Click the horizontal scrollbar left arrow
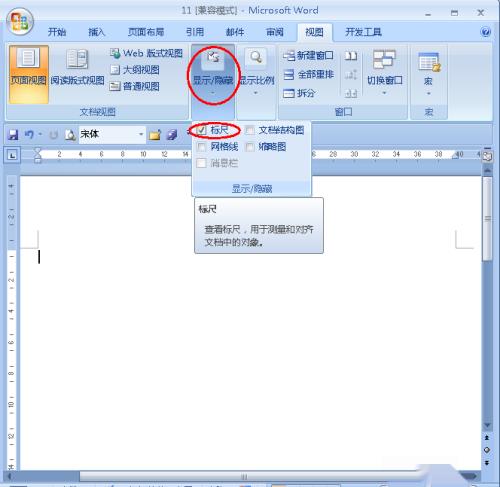Viewport: 500px width, 487px height. coord(9,477)
